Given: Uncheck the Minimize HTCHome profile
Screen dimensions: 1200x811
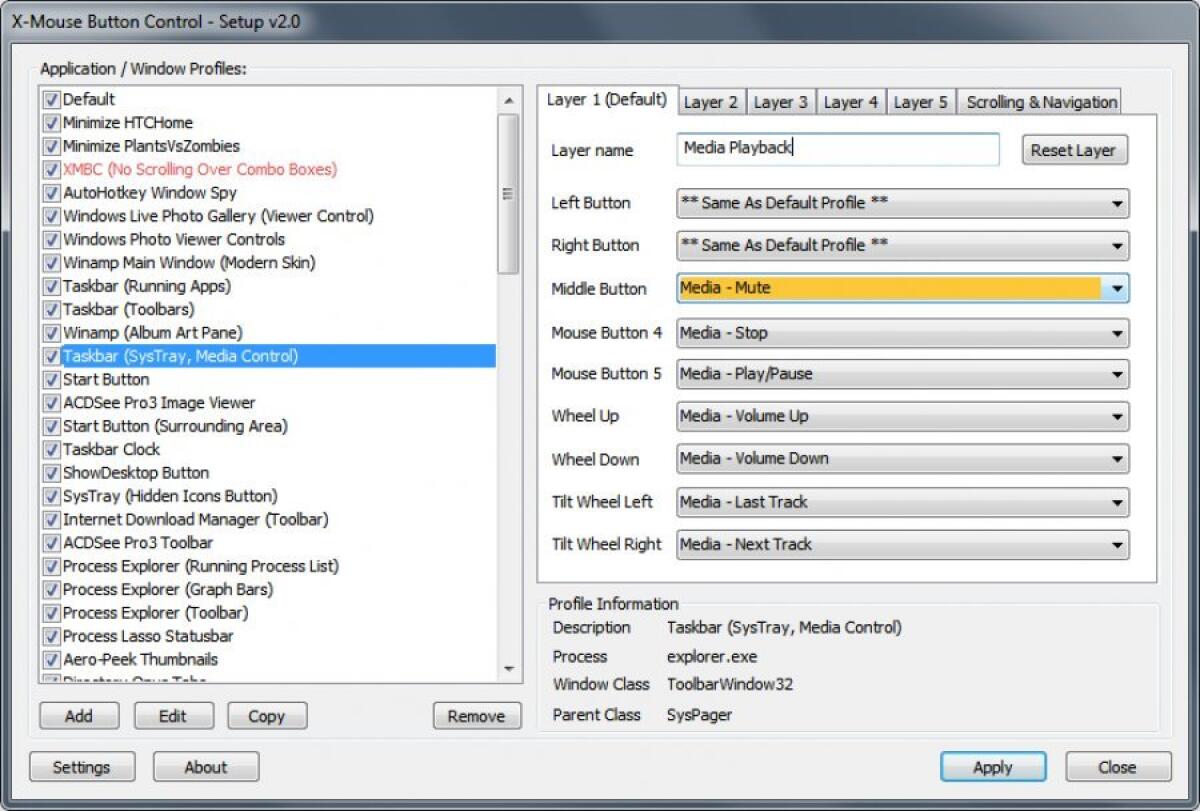Looking at the screenshot, I should 52,122.
